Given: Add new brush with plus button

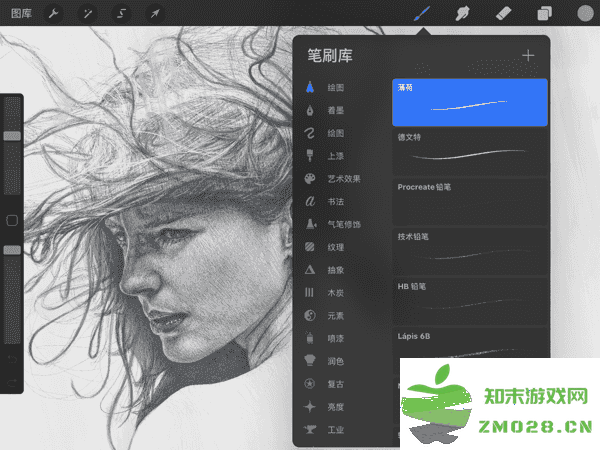Looking at the screenshot, I should click(528, 55).
